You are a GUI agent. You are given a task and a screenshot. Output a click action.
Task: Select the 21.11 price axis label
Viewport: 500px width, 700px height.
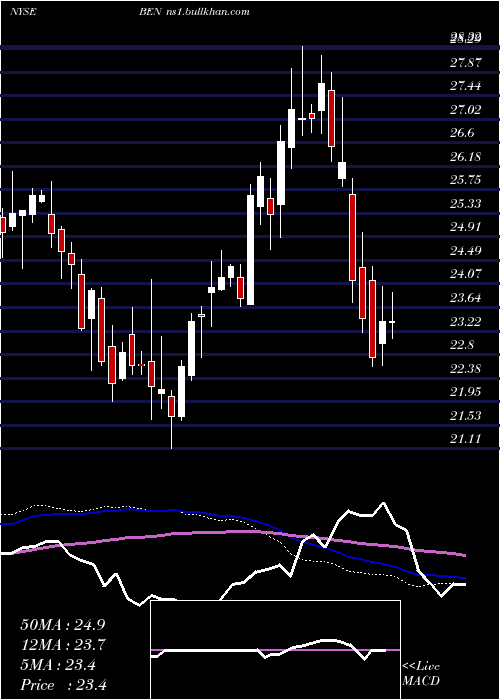466,439
